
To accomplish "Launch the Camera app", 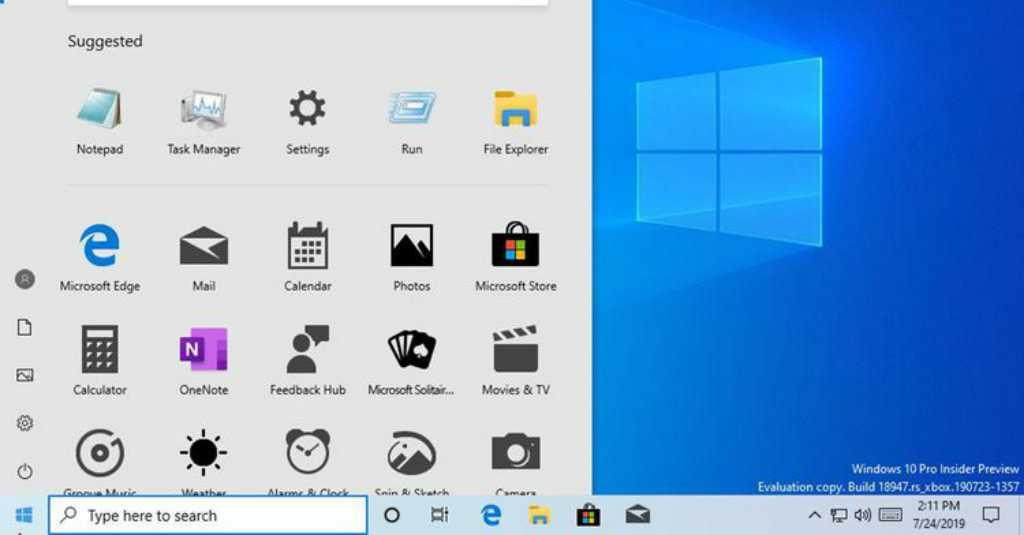I will pos(515,461).
